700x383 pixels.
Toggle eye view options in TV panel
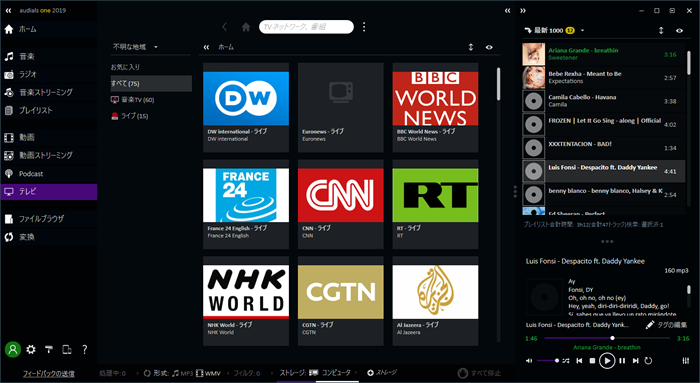tap(489, 47)
